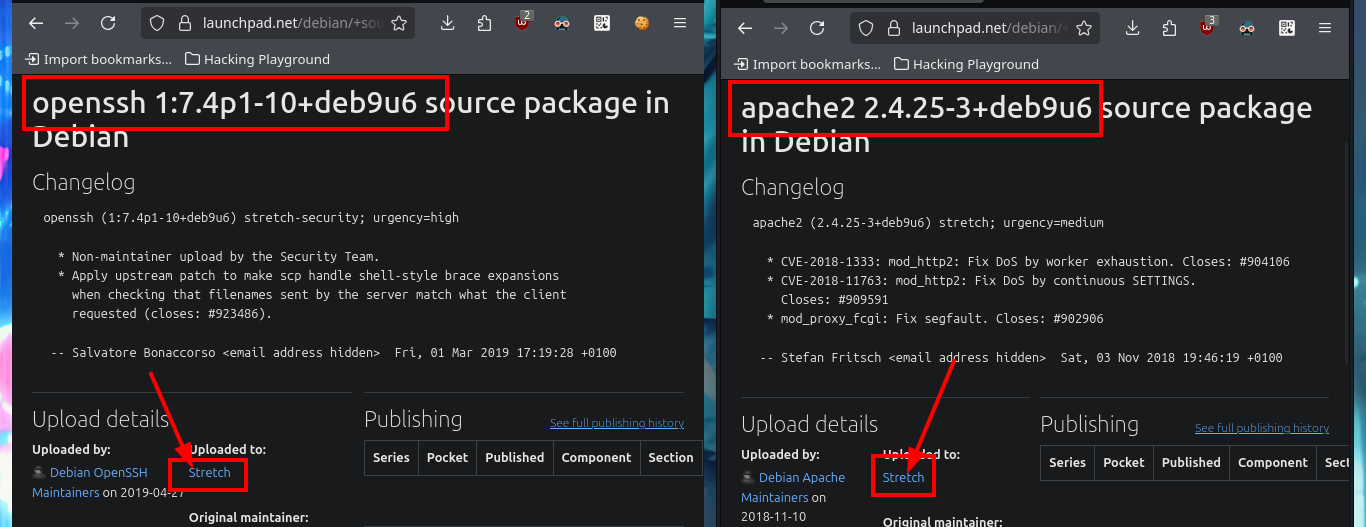Image resolution: width=1366 pixels, height=527 pixels.
Task: Bookmark the apache2 page with the star icon
Action: (1084, 28)
